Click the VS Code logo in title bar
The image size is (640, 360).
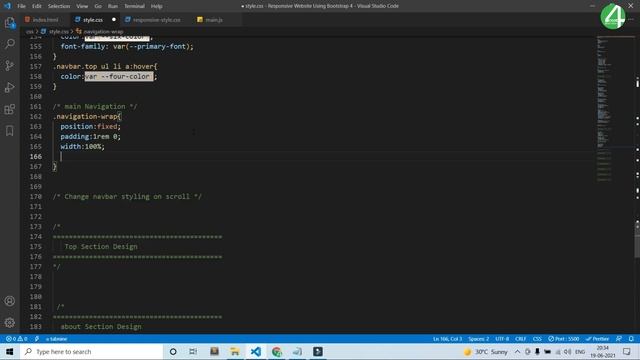pos(7,6)
